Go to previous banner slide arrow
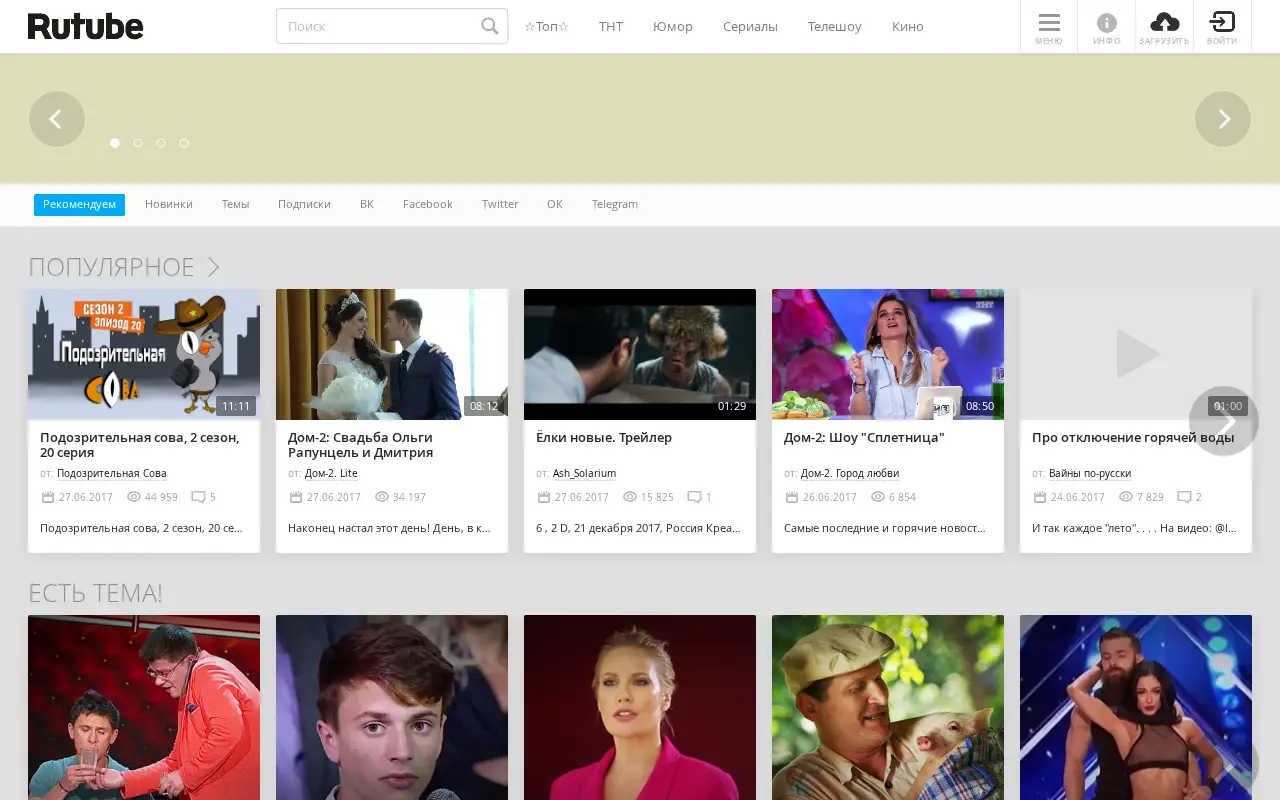 click(57, 119)
